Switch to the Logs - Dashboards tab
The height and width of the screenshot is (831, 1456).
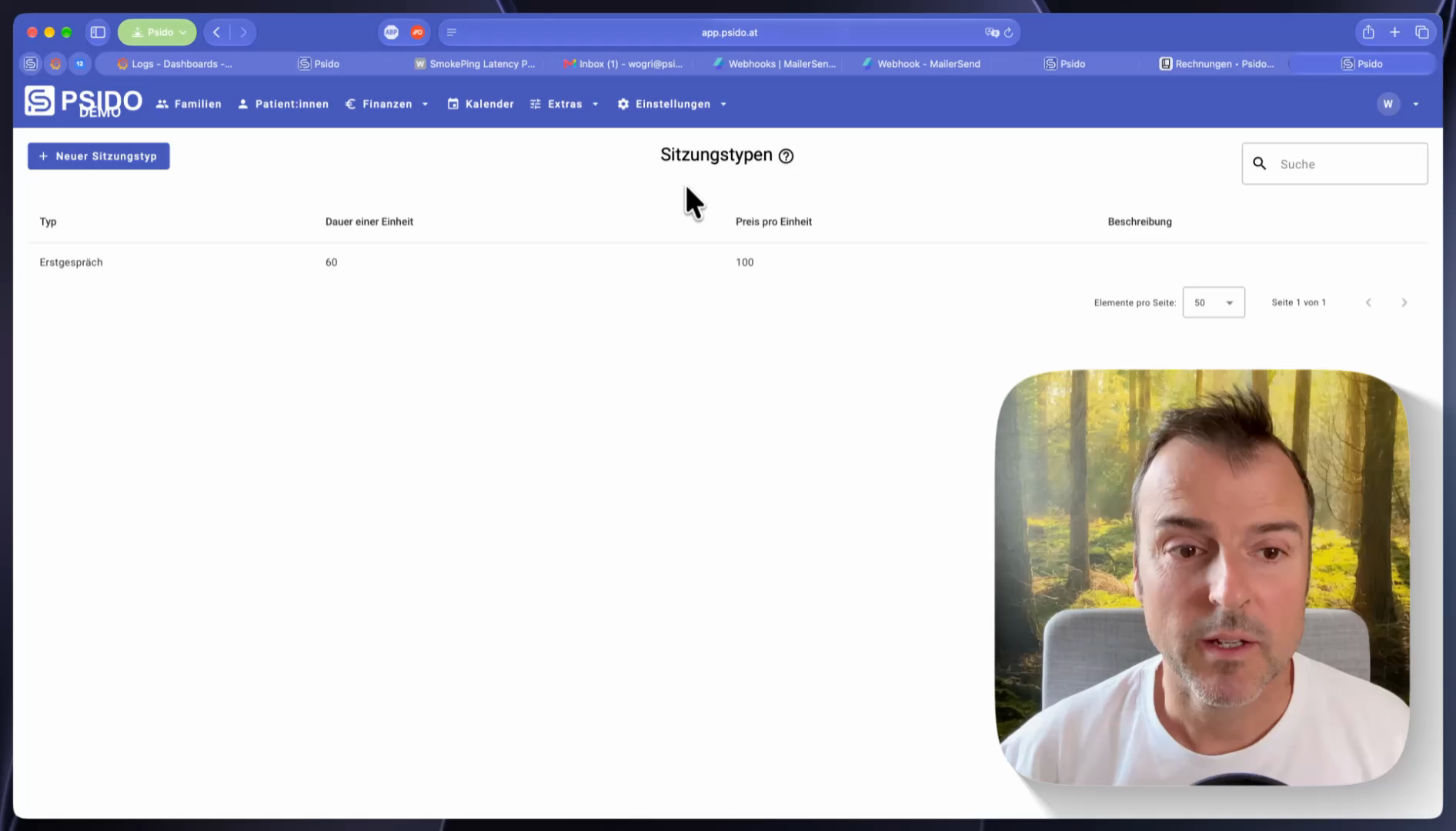(x=175, y=64)
